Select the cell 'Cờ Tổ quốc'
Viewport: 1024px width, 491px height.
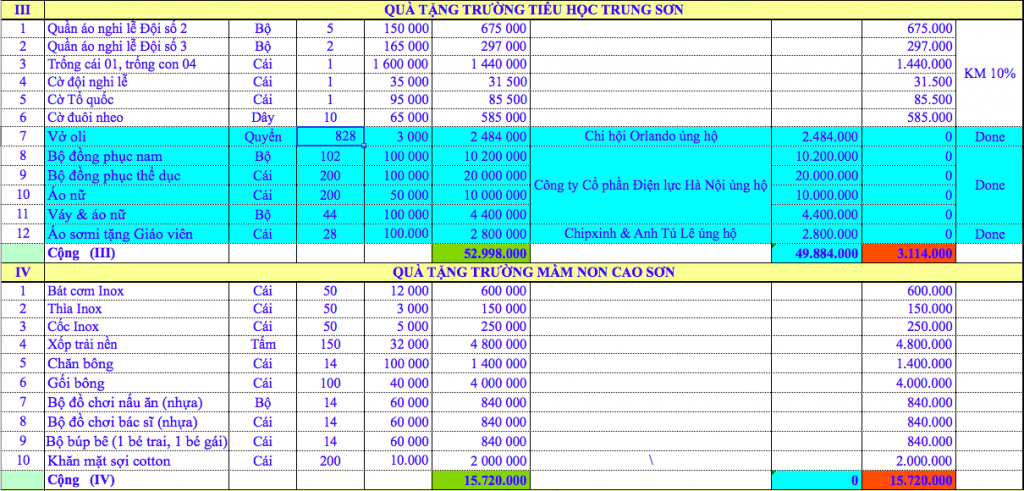point(137,100)
